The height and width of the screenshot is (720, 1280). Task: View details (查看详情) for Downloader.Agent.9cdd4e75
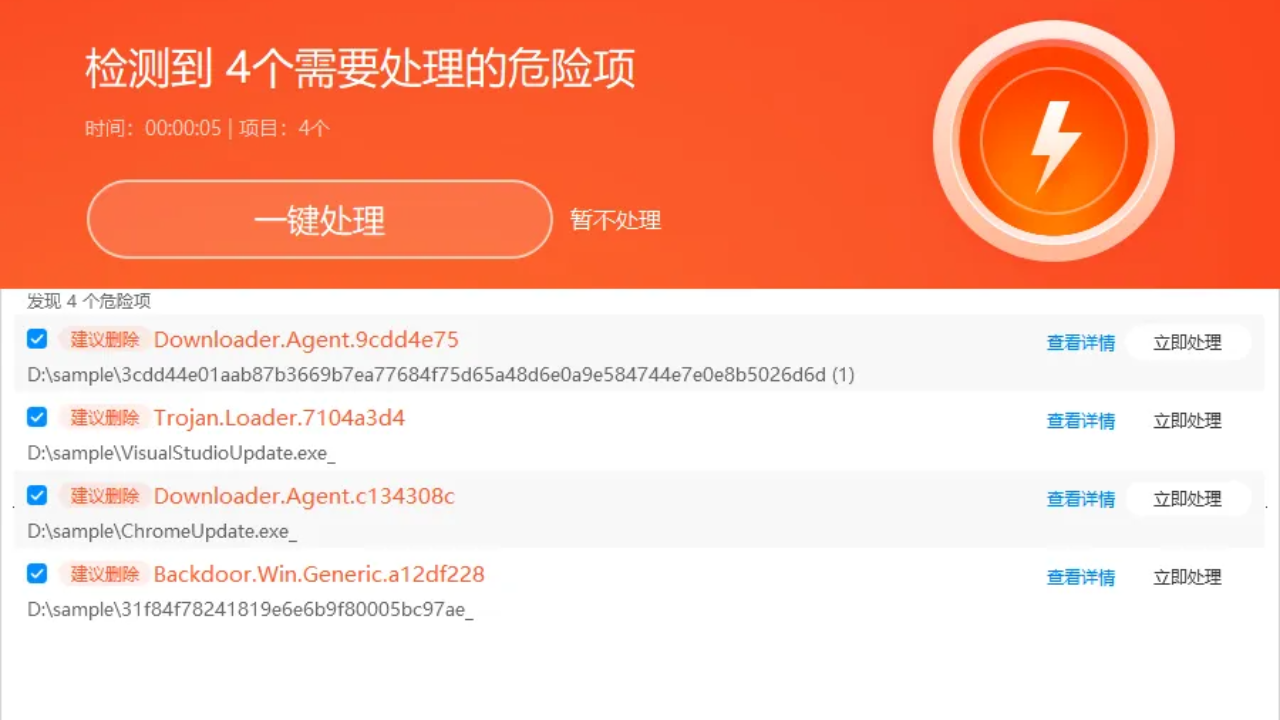[1081, 343]
